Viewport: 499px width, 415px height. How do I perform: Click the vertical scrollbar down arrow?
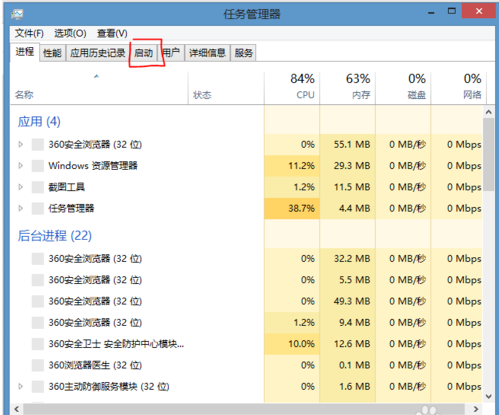click(489, 396)
